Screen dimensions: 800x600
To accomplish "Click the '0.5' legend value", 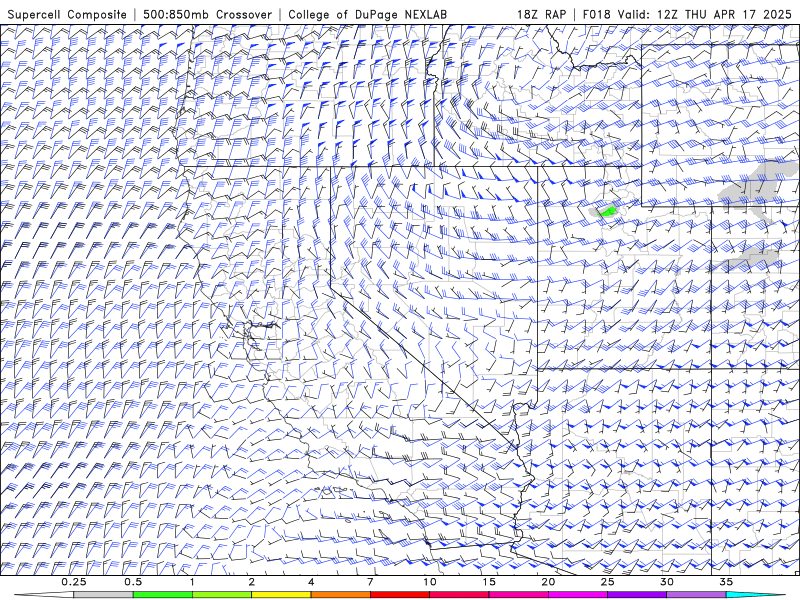I will tap(133, 582).
